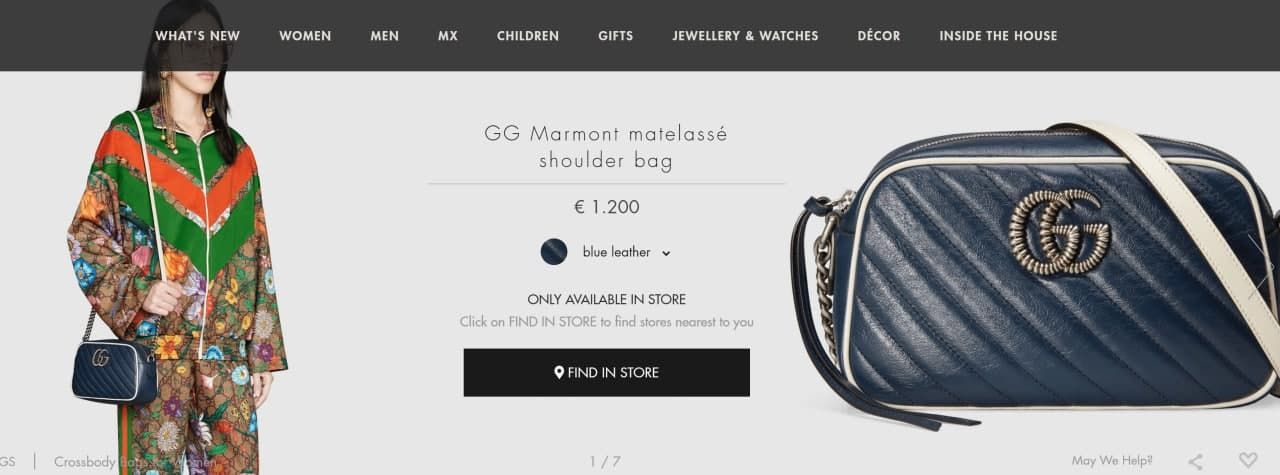Click the FIND IN STORE button

coord(606,372)
